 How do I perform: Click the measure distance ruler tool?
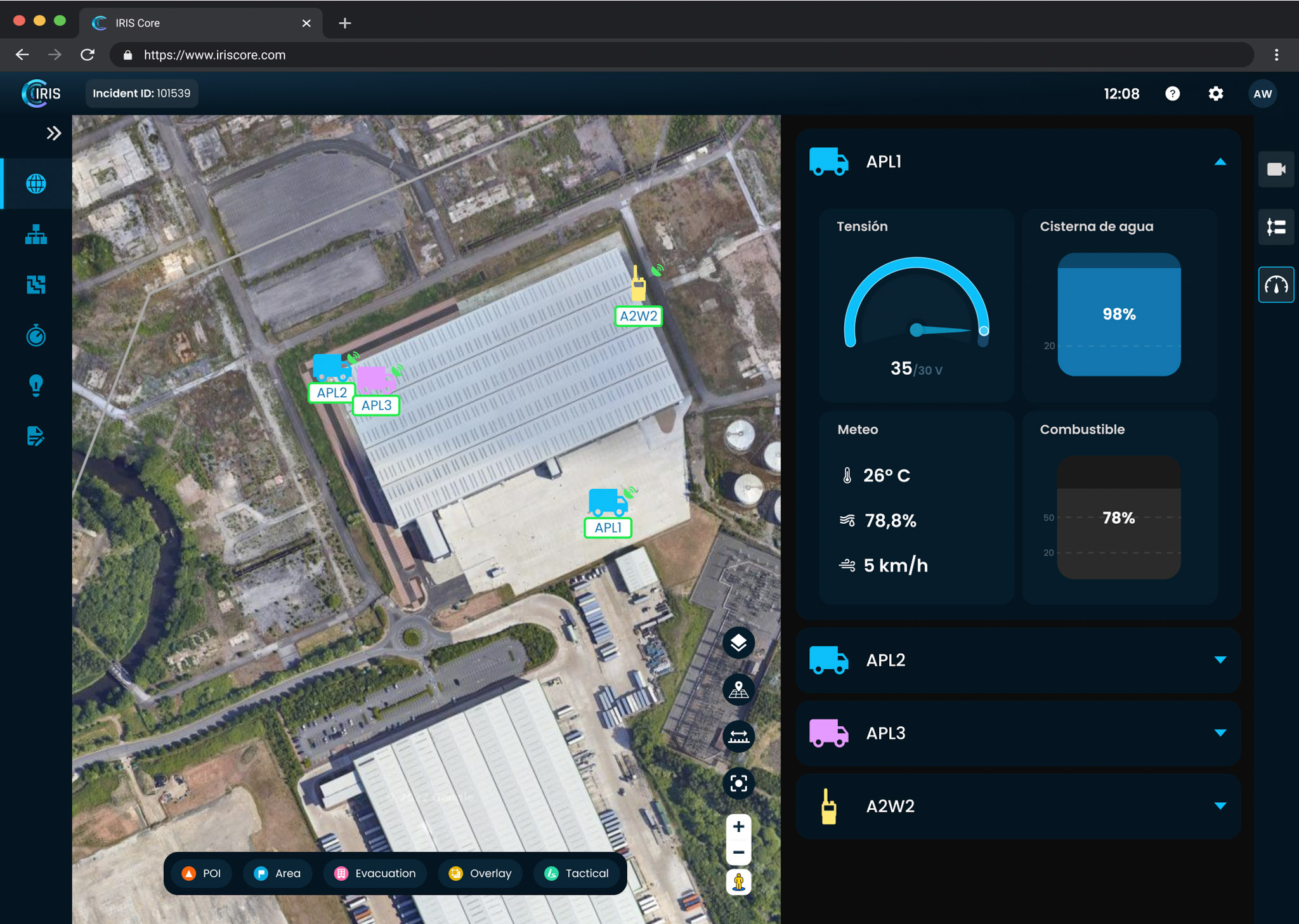point(738,737)
